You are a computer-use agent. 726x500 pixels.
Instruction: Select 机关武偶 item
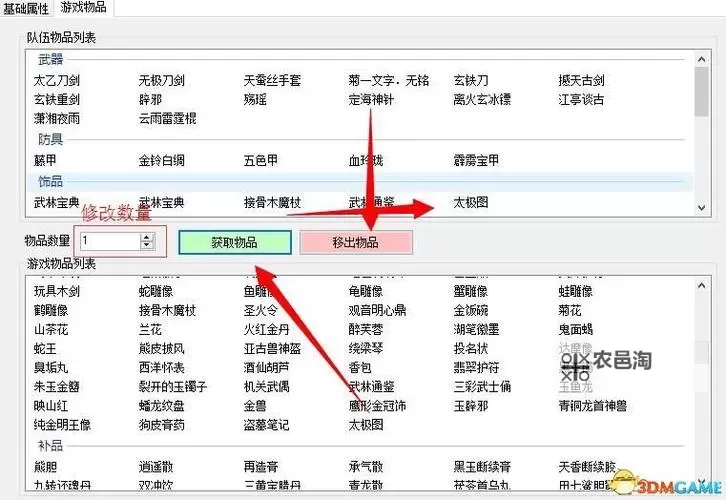click(267, 387)
